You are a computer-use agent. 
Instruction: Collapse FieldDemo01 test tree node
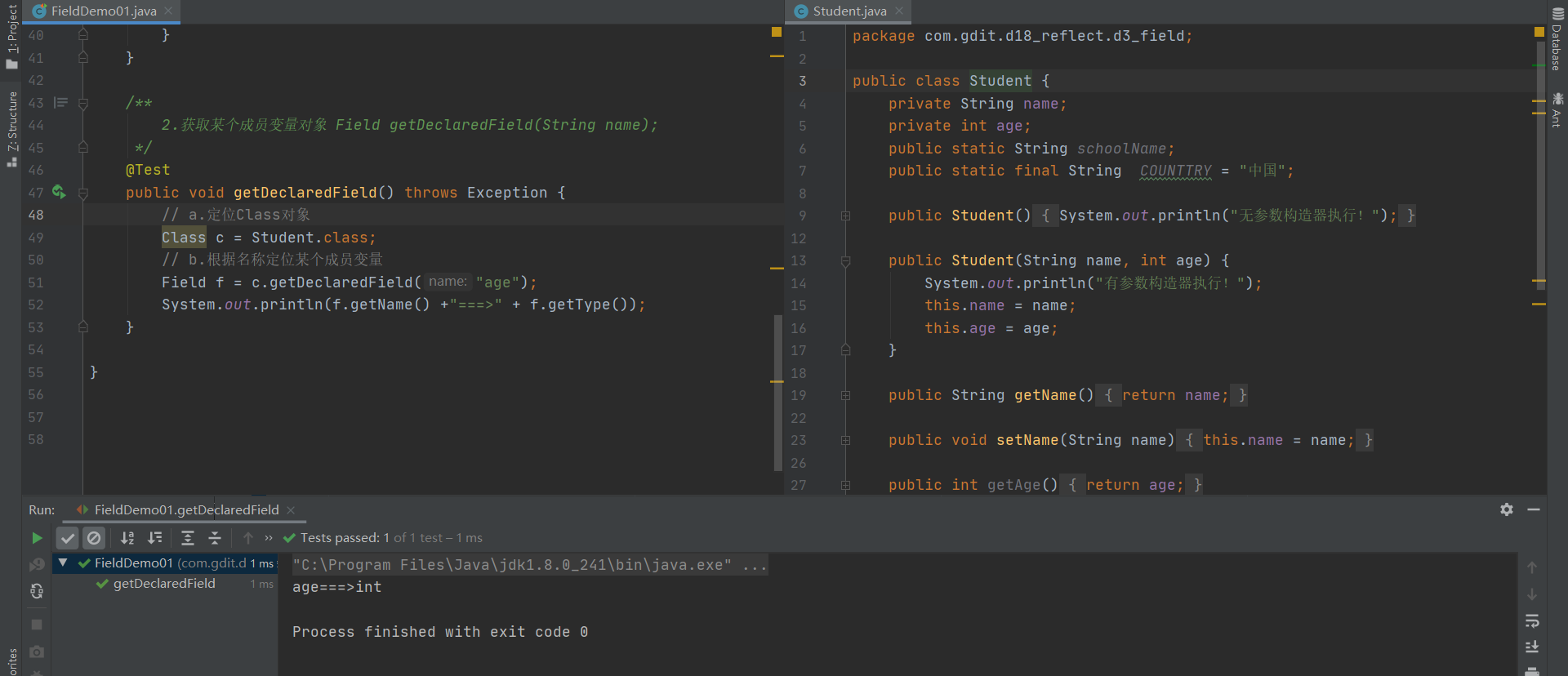63,563
